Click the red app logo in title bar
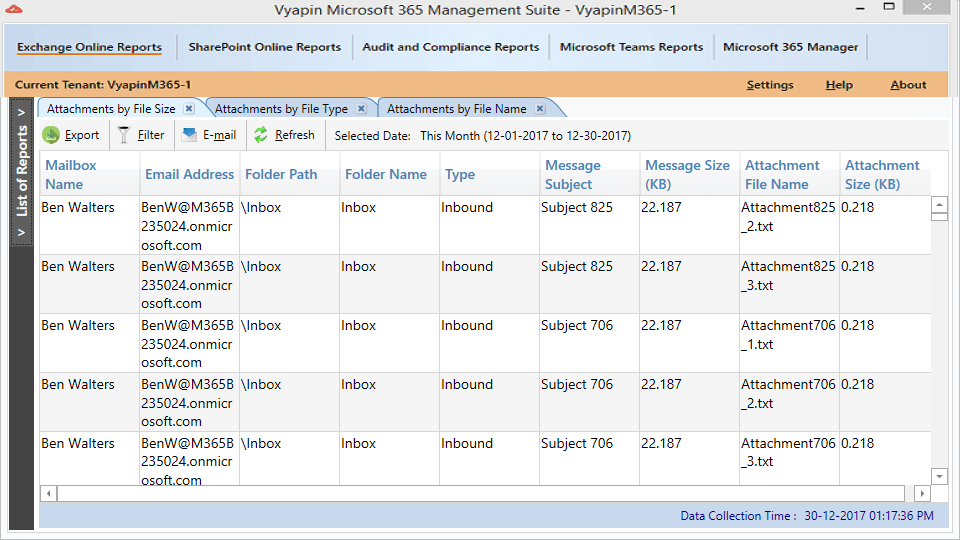 (x=13, y=9)
